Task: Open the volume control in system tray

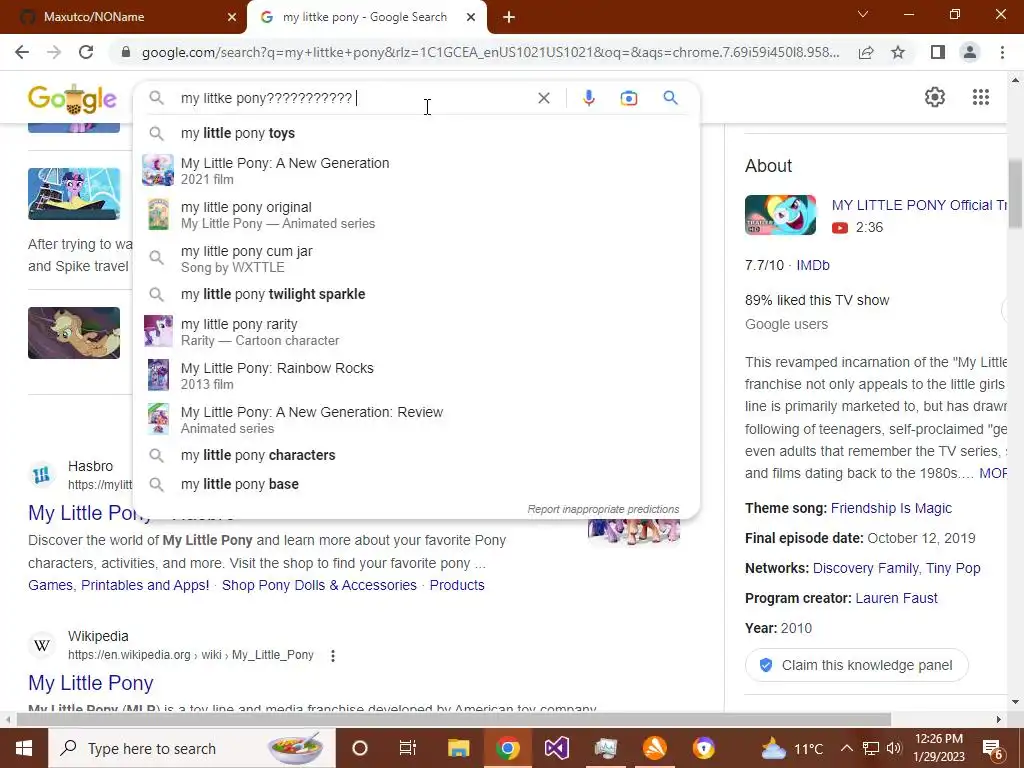Action: pyautogui.click(x=894, y=748)
